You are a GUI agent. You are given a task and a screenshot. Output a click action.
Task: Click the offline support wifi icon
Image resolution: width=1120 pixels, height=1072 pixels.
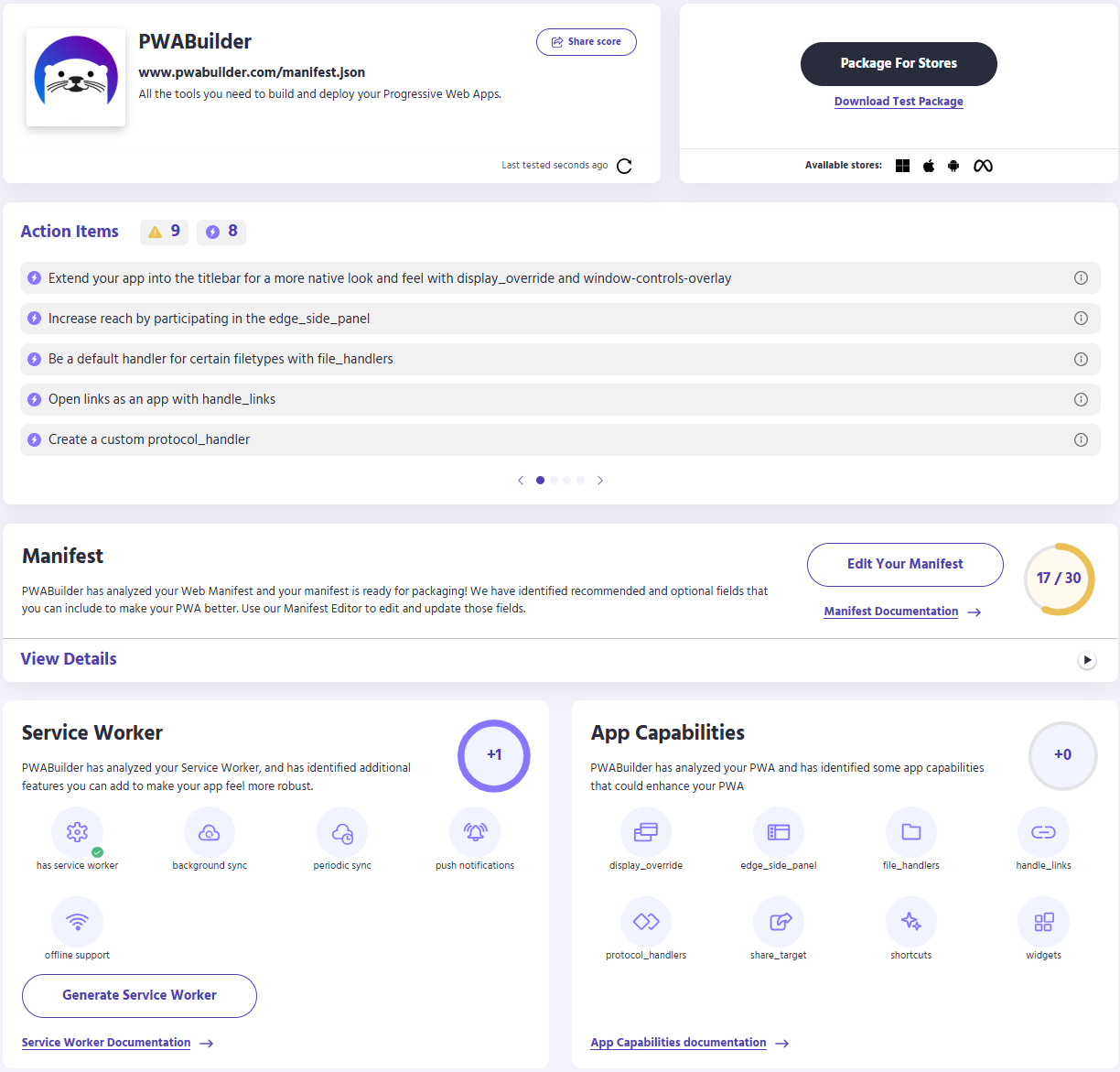pos(77,922)
